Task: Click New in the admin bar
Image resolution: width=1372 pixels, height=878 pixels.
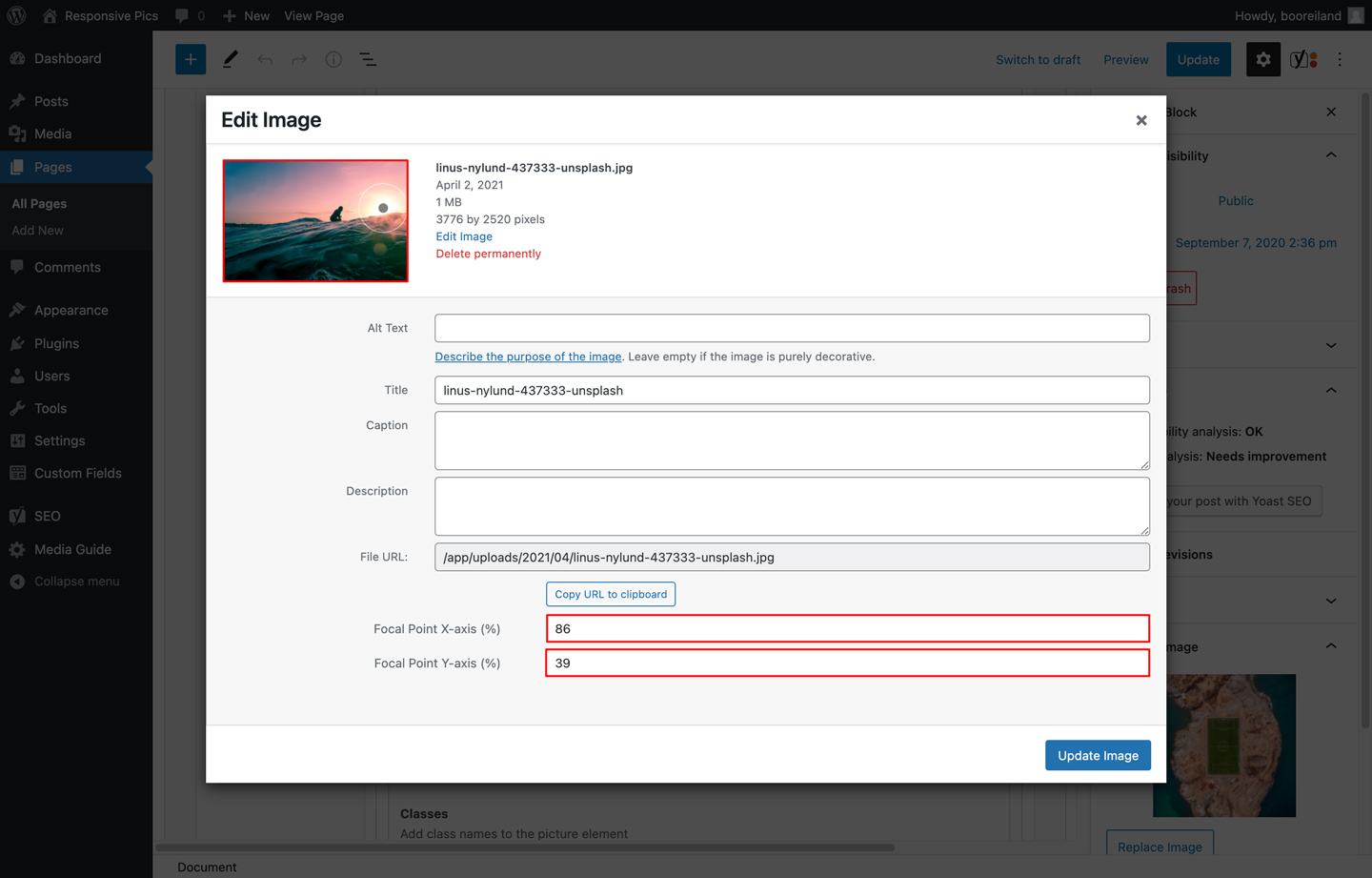Action: pos(246,15)
